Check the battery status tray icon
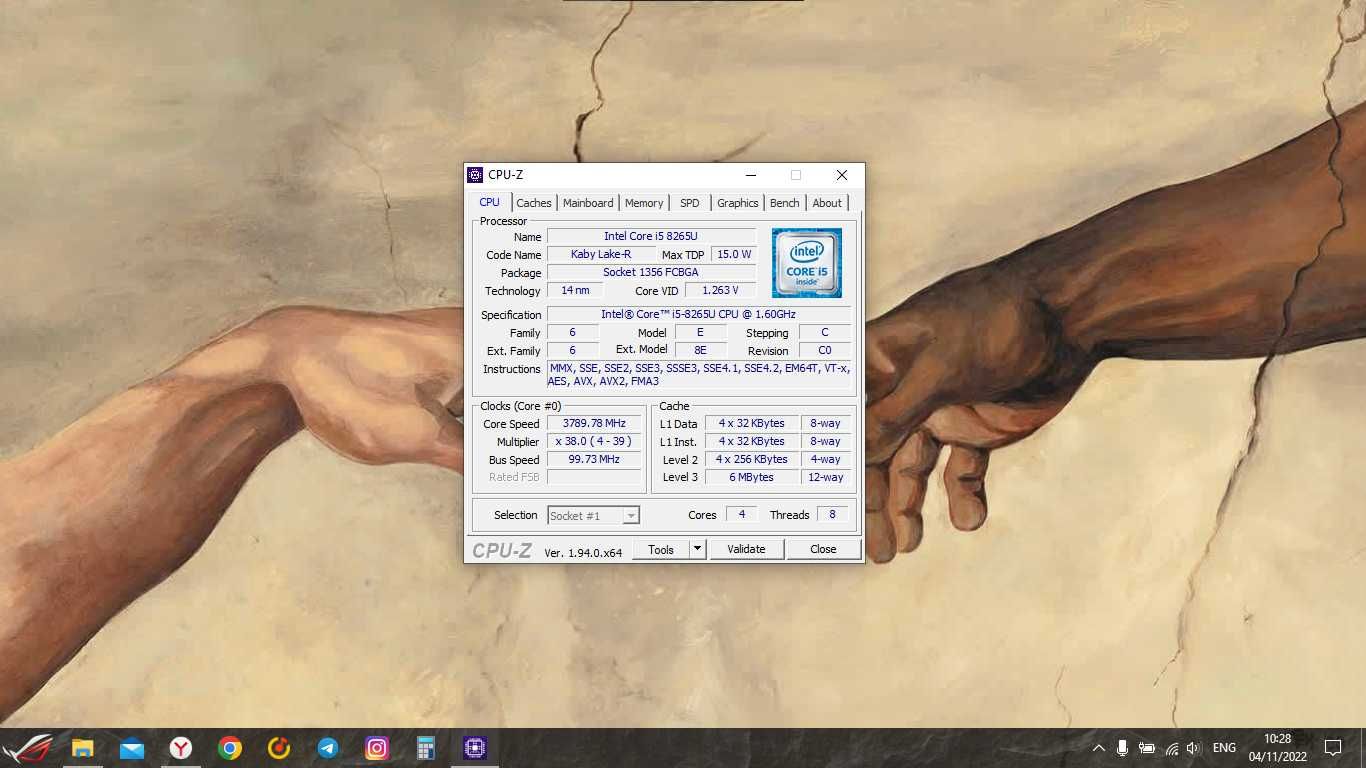Viewport: 1366px width, 768px height. coord(1147,748)
